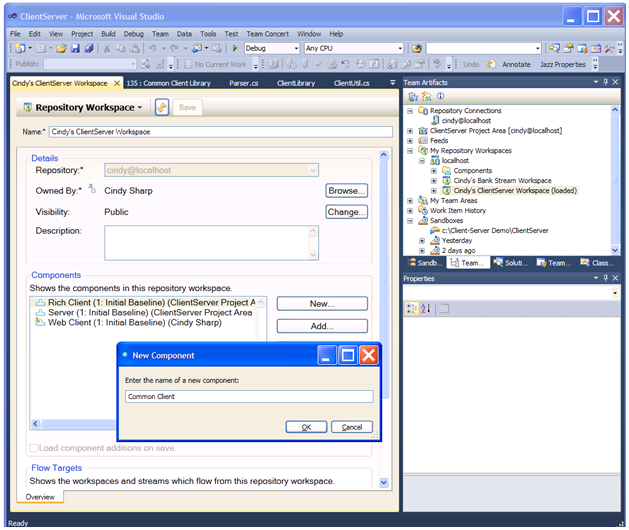629x530 pixels.
Task: Click the Change... visibility button
Action: [347, 212]
